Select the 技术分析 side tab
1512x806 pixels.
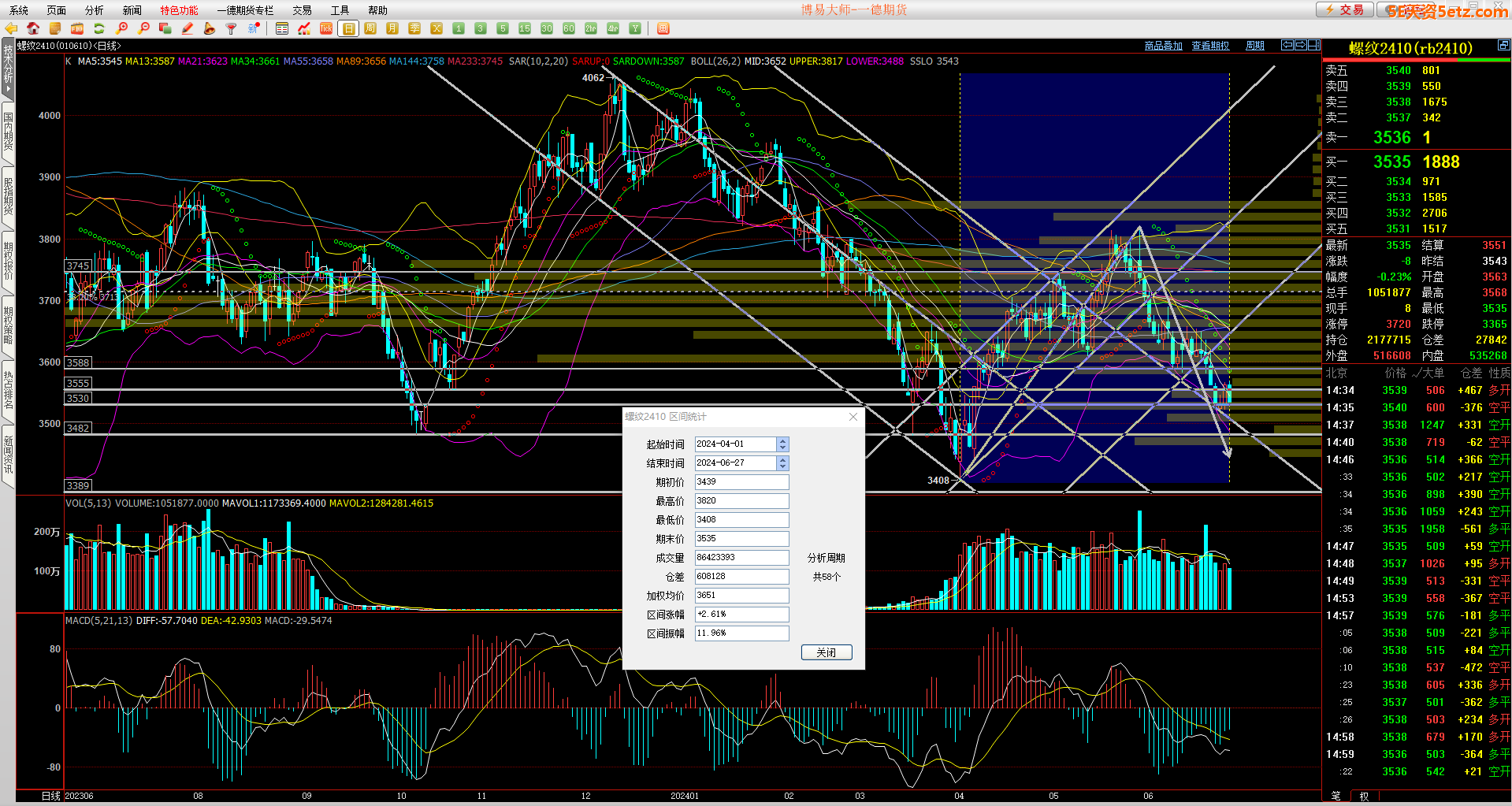[8, 69]
